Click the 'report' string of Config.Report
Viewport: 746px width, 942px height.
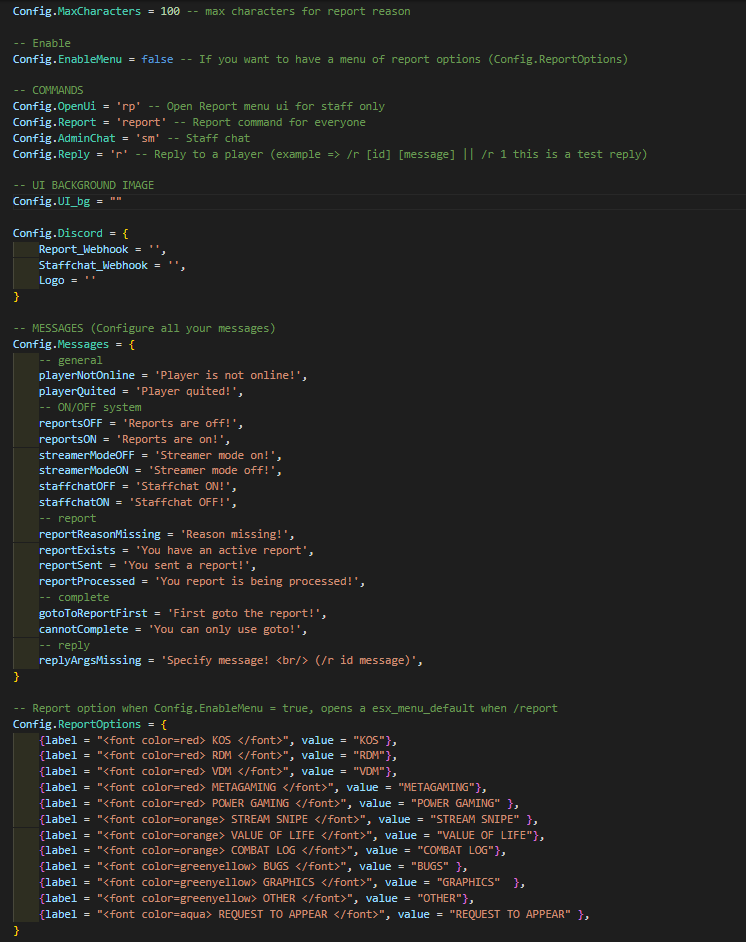click(142, 123)
